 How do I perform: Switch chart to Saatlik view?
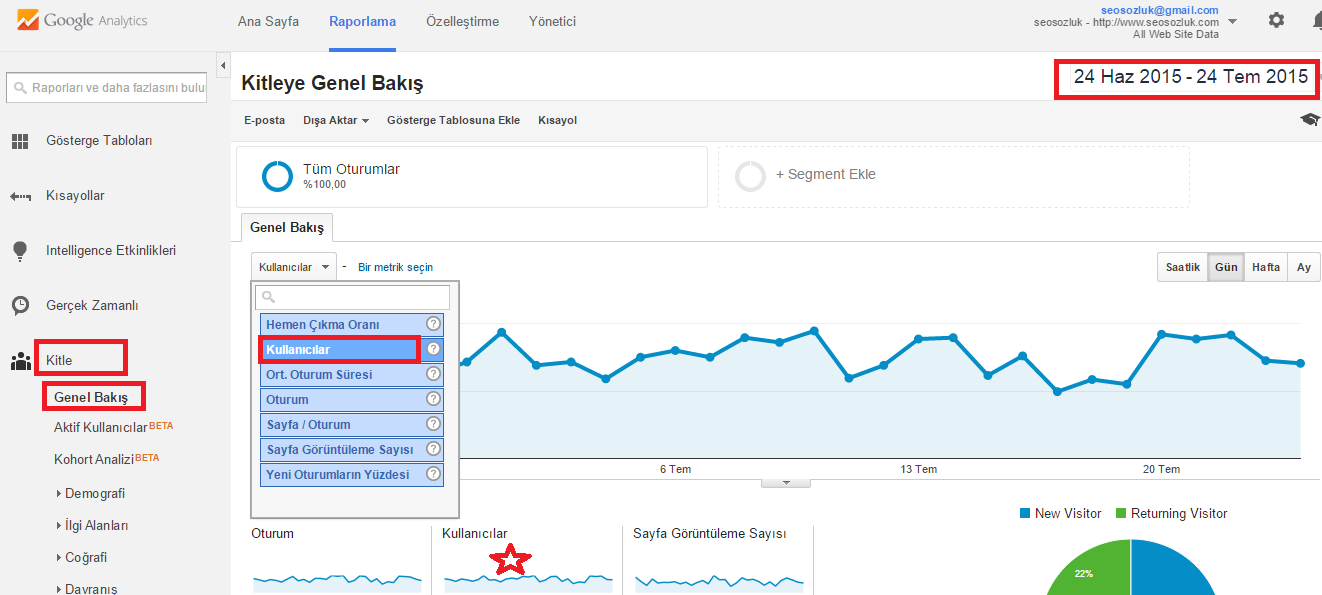click(1183, 267)
